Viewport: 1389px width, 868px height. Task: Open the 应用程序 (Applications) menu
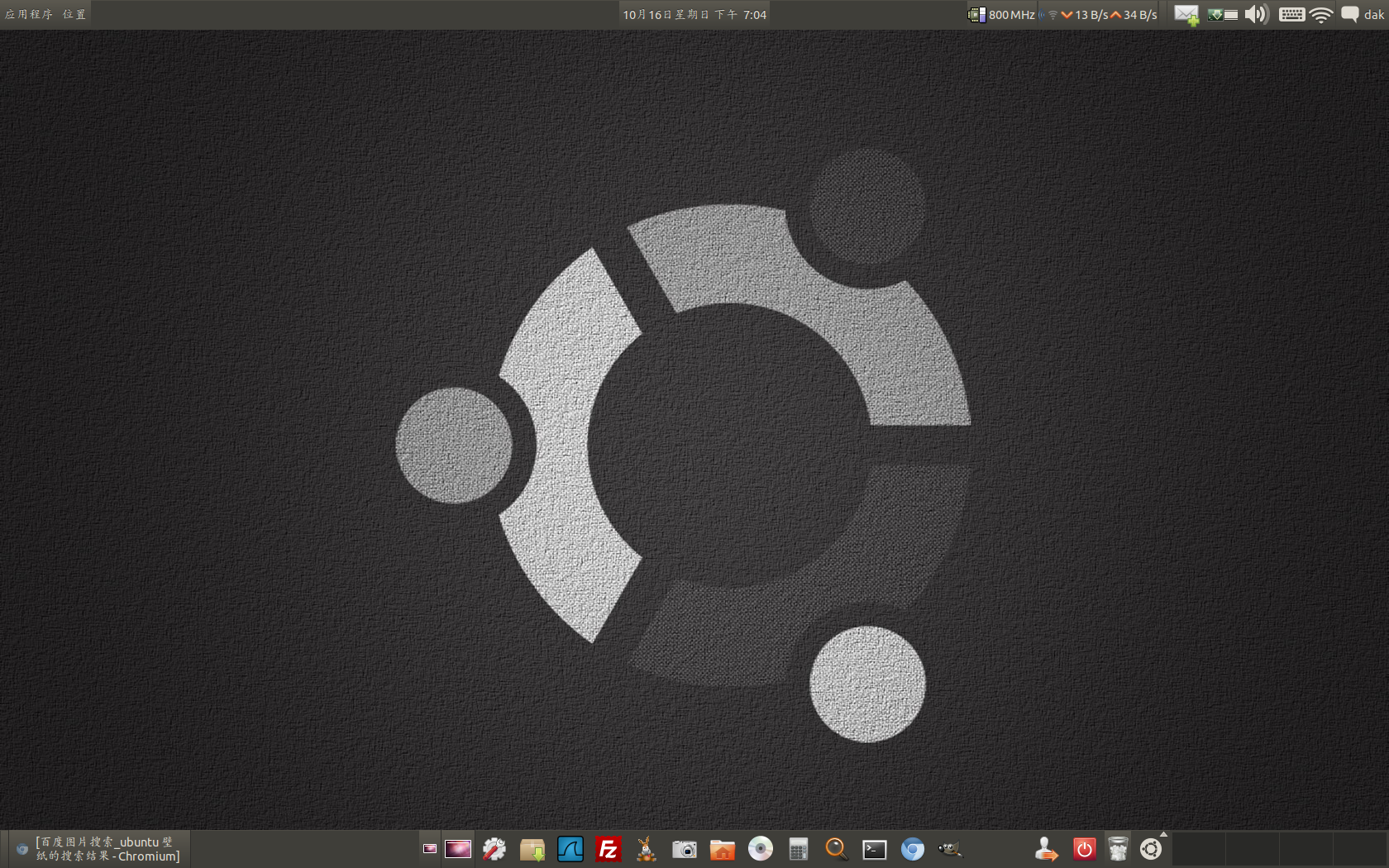[x=29, y=14]
